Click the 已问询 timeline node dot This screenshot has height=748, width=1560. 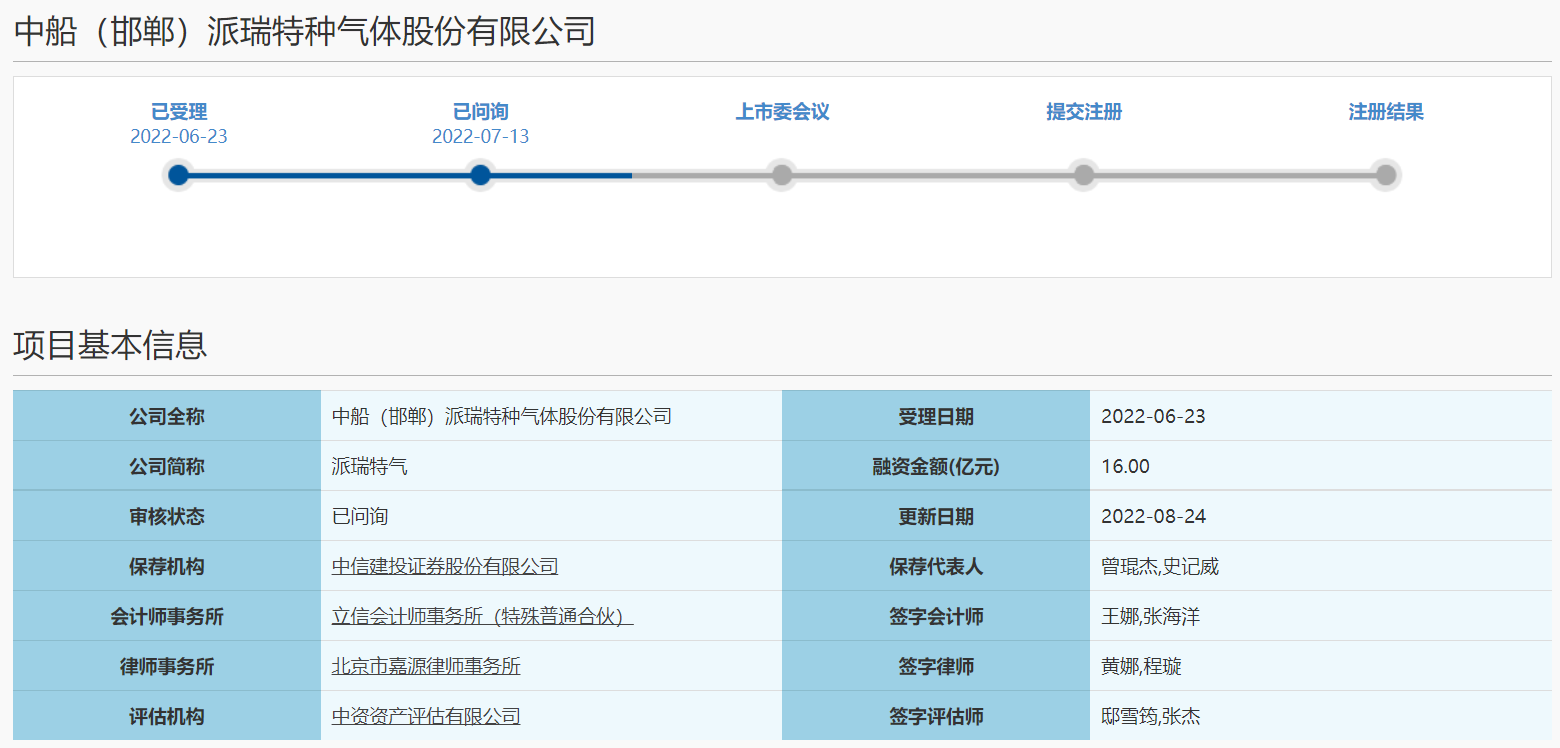pos(481,175)
